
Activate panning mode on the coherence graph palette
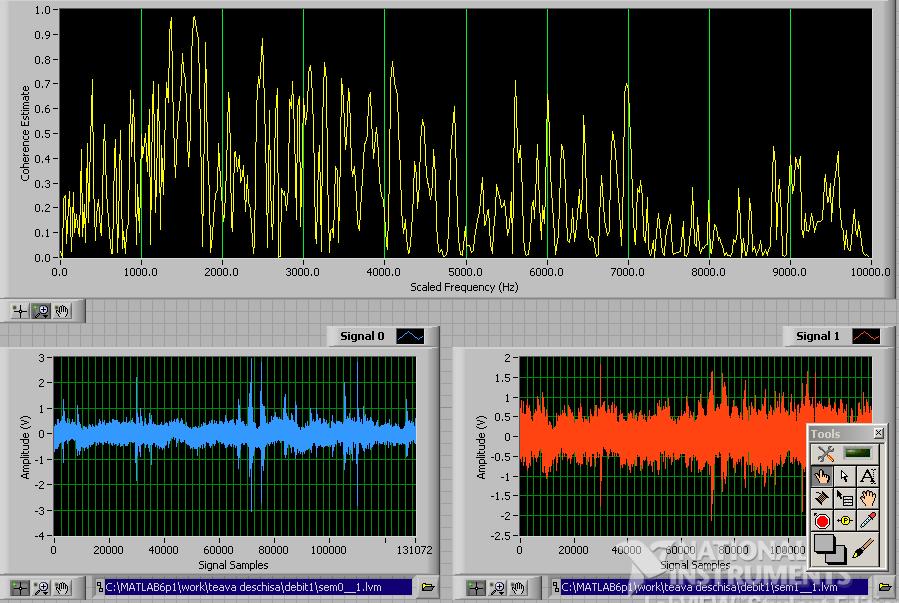coord(60,311)
